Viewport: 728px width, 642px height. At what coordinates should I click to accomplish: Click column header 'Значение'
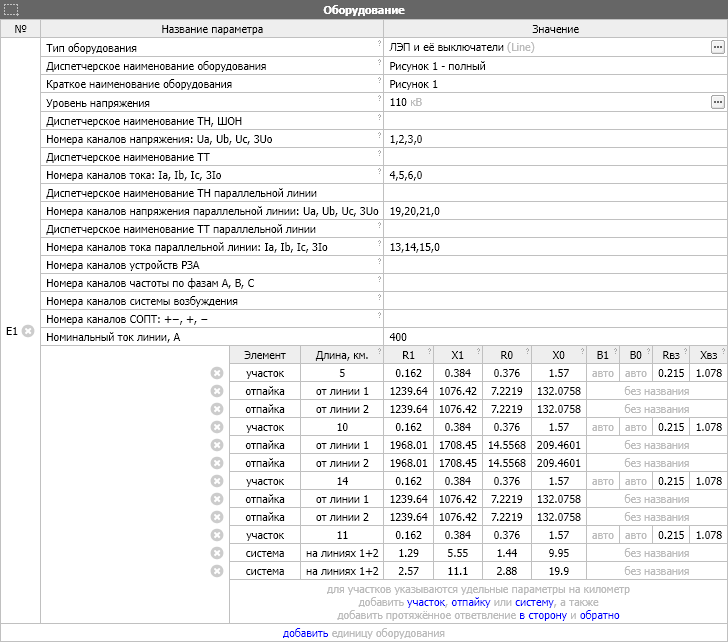[x=555, y=29]
